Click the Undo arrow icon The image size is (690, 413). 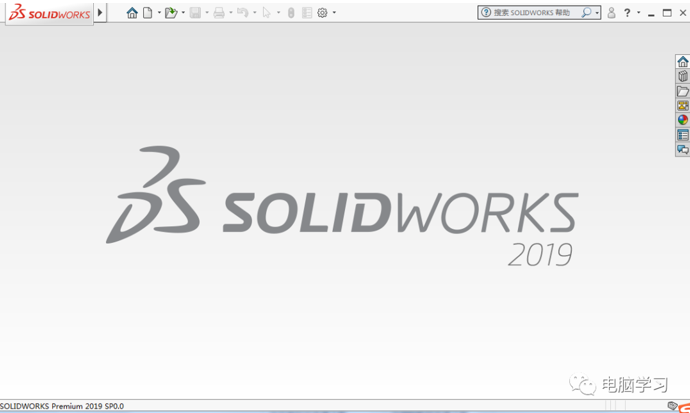242,13
